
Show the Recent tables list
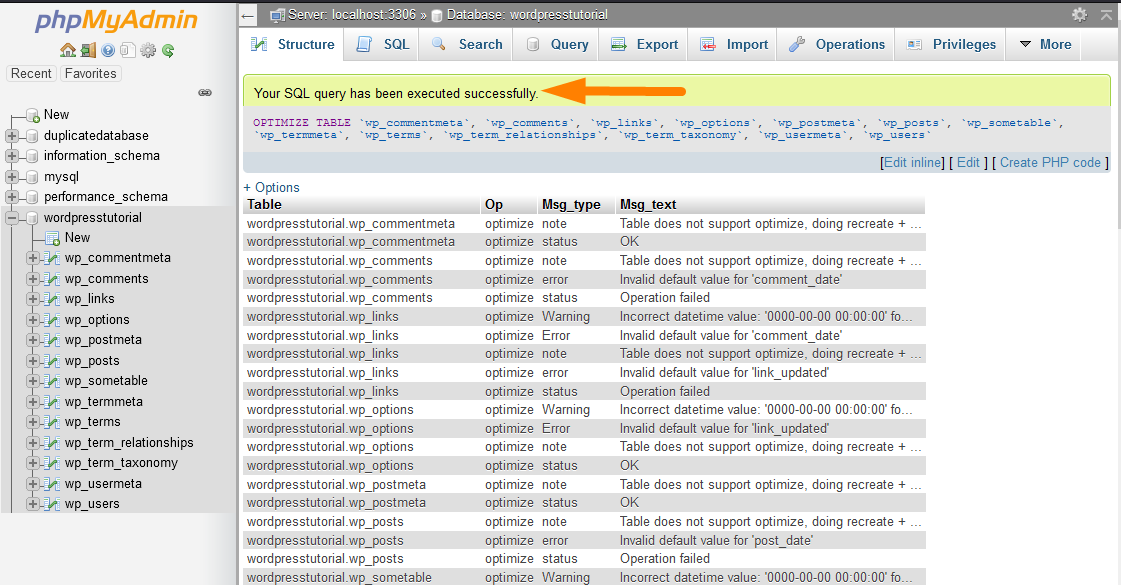[31, 74]
